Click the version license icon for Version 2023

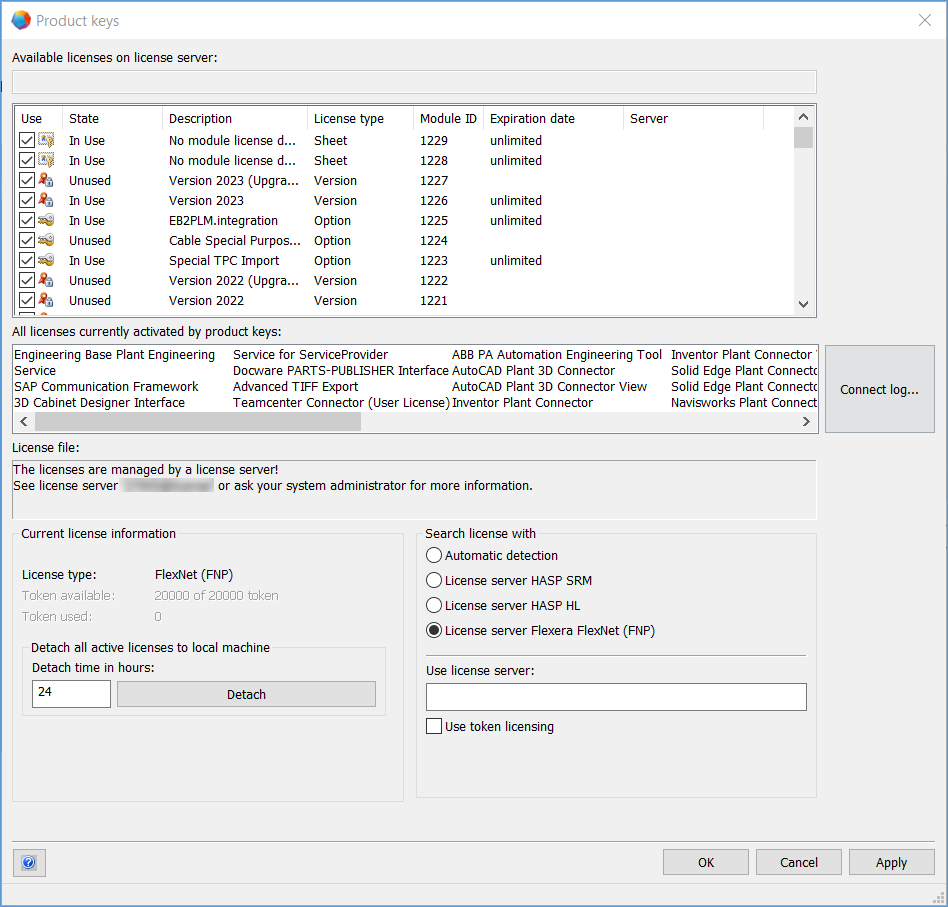[x=46, y=201]
